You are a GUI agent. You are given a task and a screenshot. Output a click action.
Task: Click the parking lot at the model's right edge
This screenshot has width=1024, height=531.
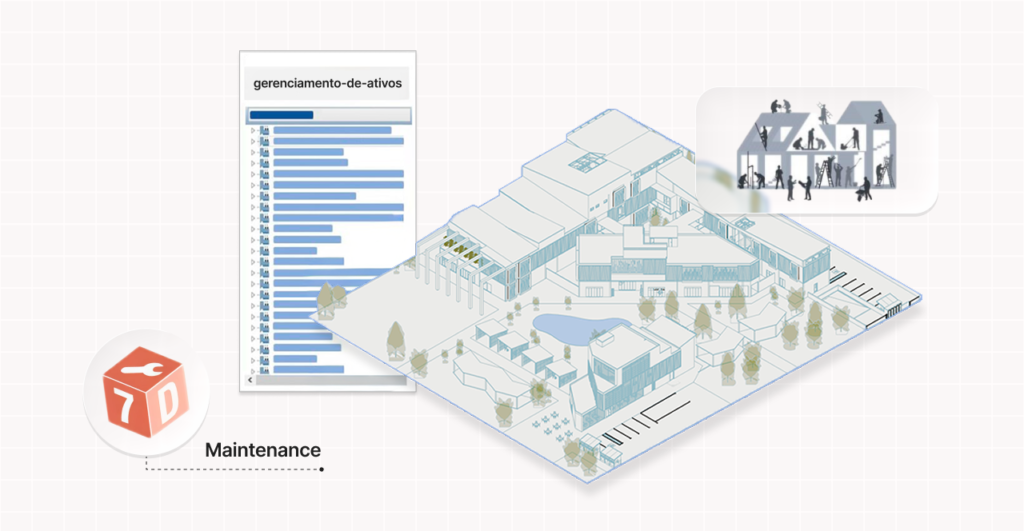(x=870, y=290)
